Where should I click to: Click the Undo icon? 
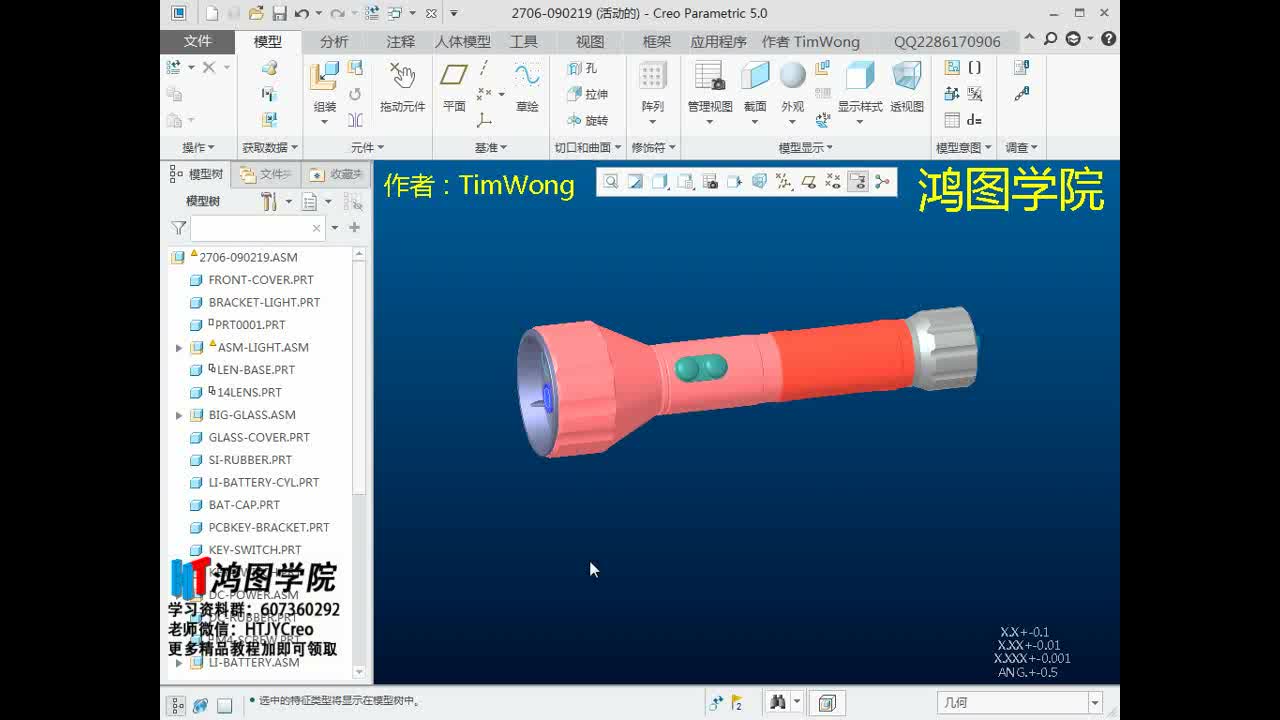301,13
